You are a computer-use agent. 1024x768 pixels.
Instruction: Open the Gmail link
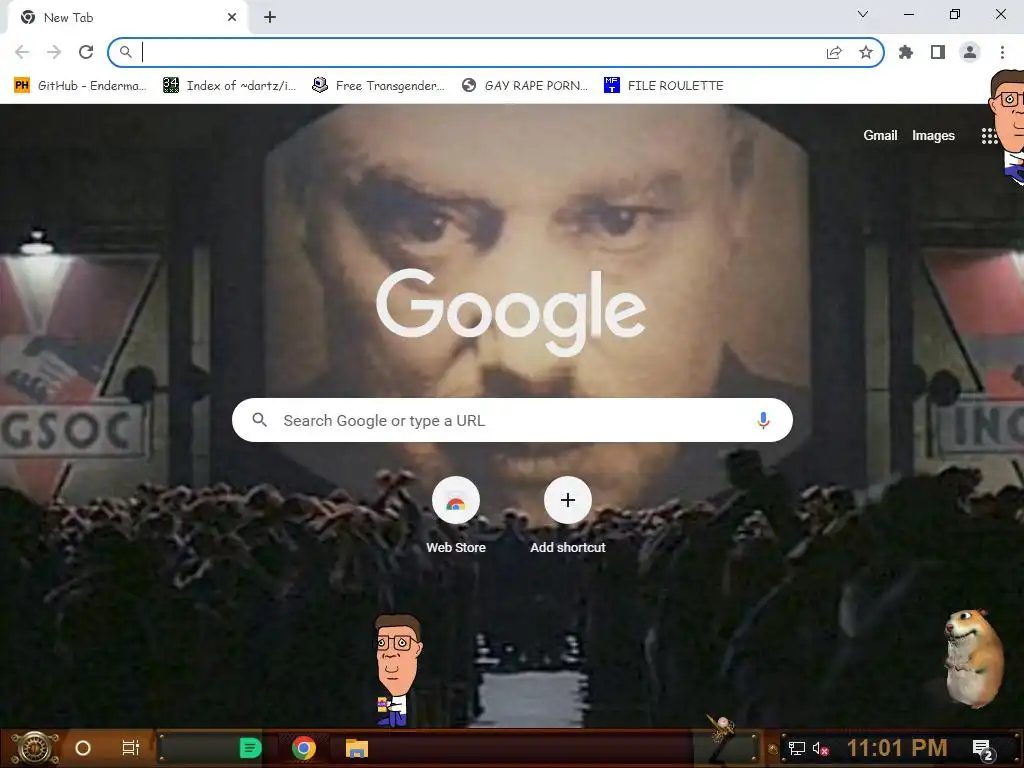tap(880, 135)
